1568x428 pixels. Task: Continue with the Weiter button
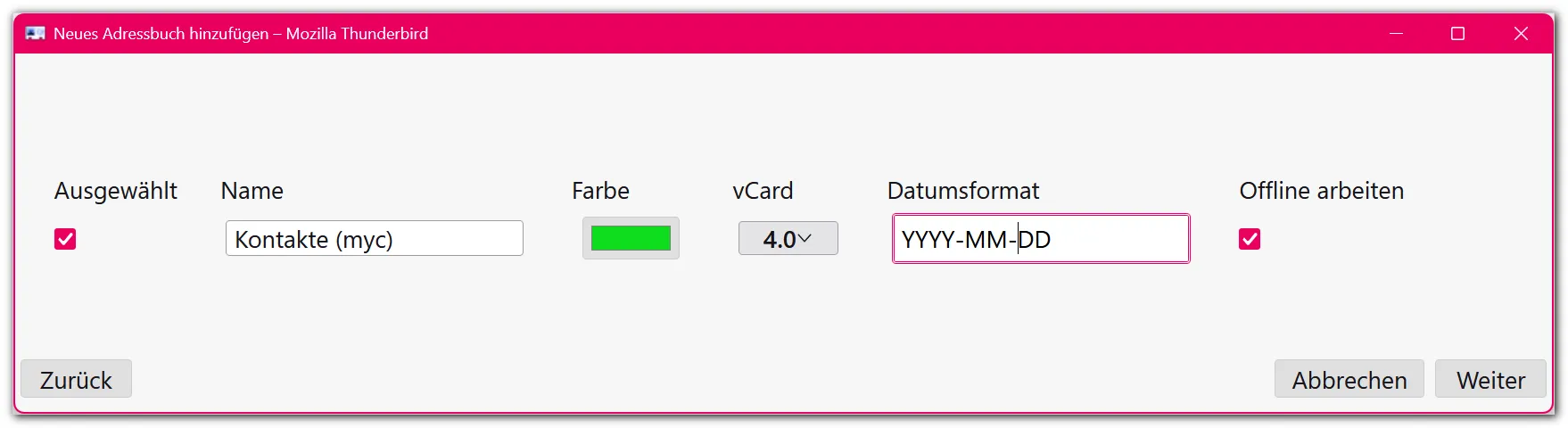pyautogui.click(x=1490, y=379)
